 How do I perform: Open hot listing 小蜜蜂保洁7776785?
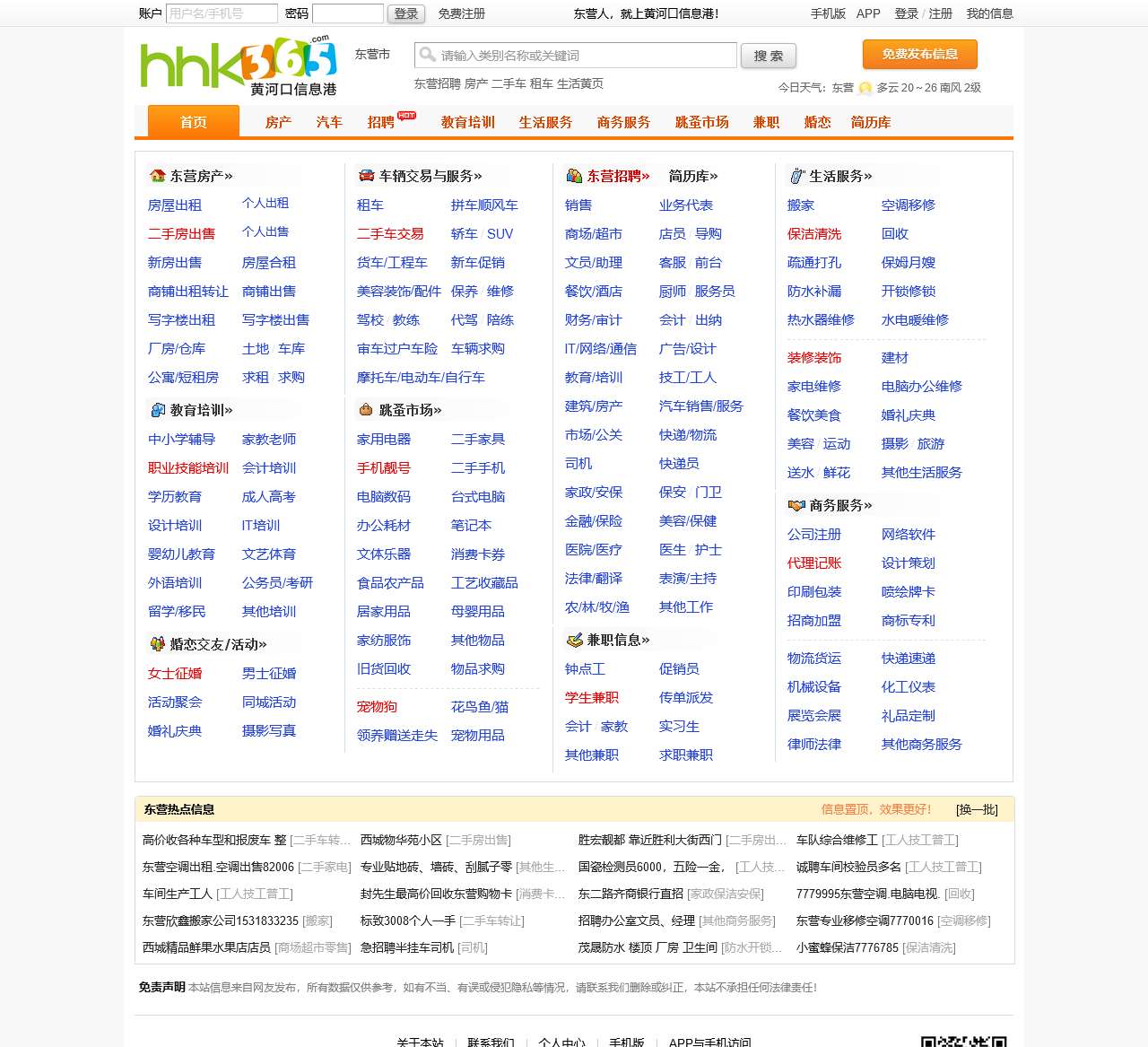(x=848, y=947)
